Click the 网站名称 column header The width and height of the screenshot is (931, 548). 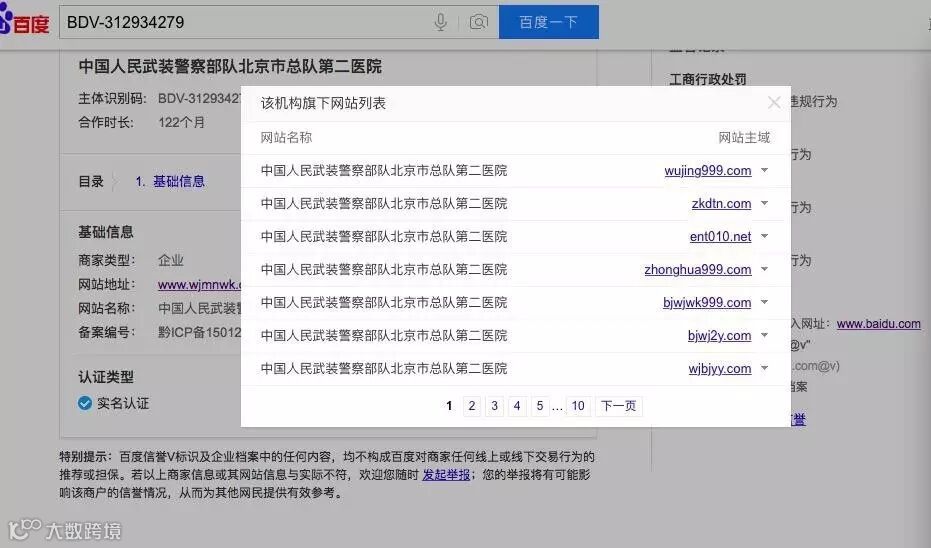pyautogui.click(x=286, y=138)
